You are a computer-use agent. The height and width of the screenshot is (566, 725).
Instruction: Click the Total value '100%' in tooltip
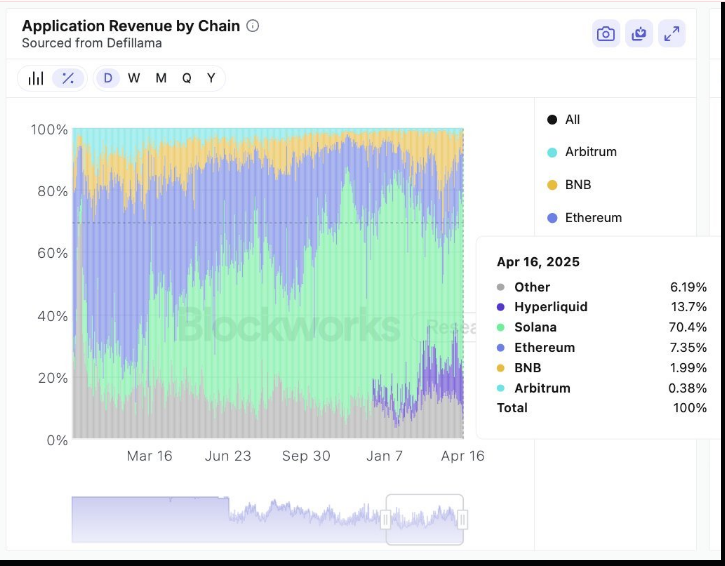pyautogui.click(x=690, y=408)
